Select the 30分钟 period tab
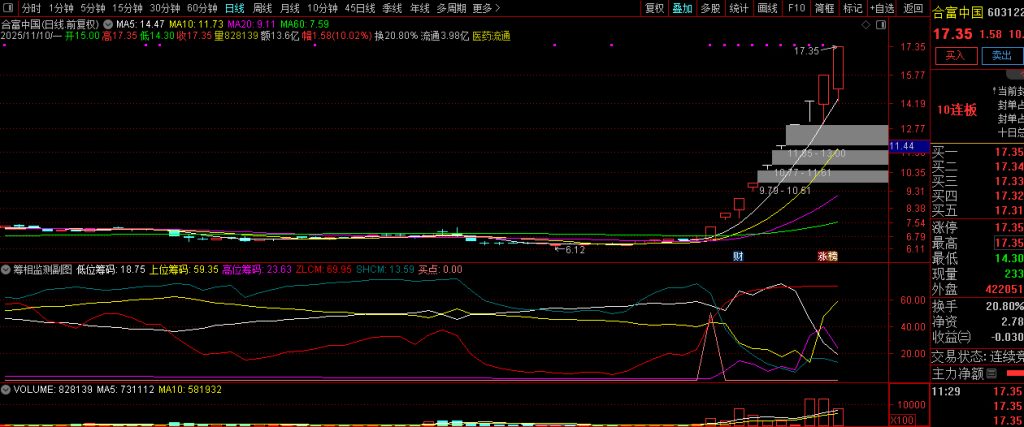Screen dimensions: 1024x427 pyautogui.click(x=165, y=8)
